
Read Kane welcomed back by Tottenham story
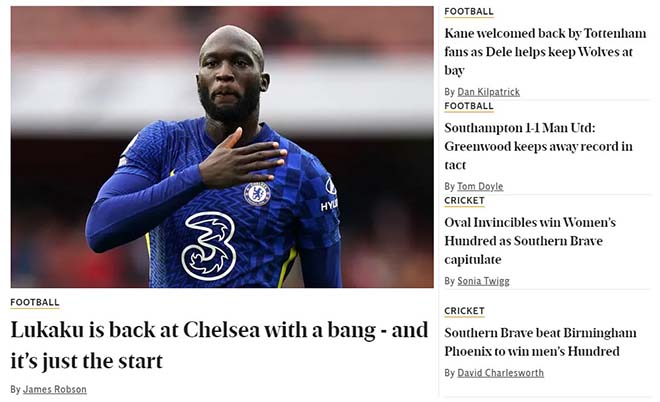pyautogui.click(x=545, y=52)
